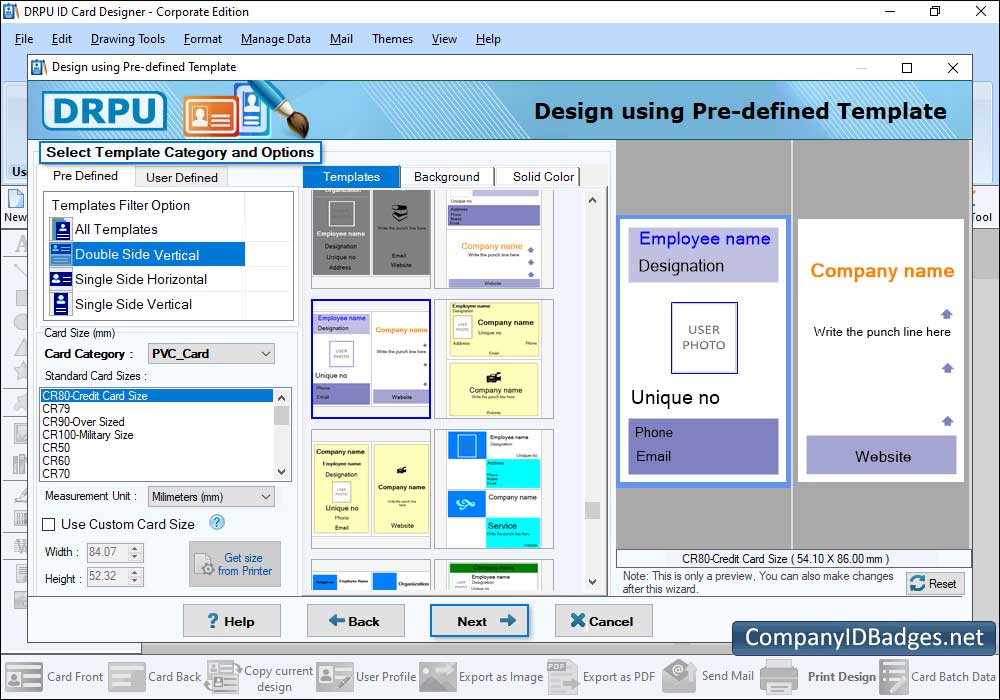
Task: Click card sizes list scroll down arrow
Action: coord(281,472)
